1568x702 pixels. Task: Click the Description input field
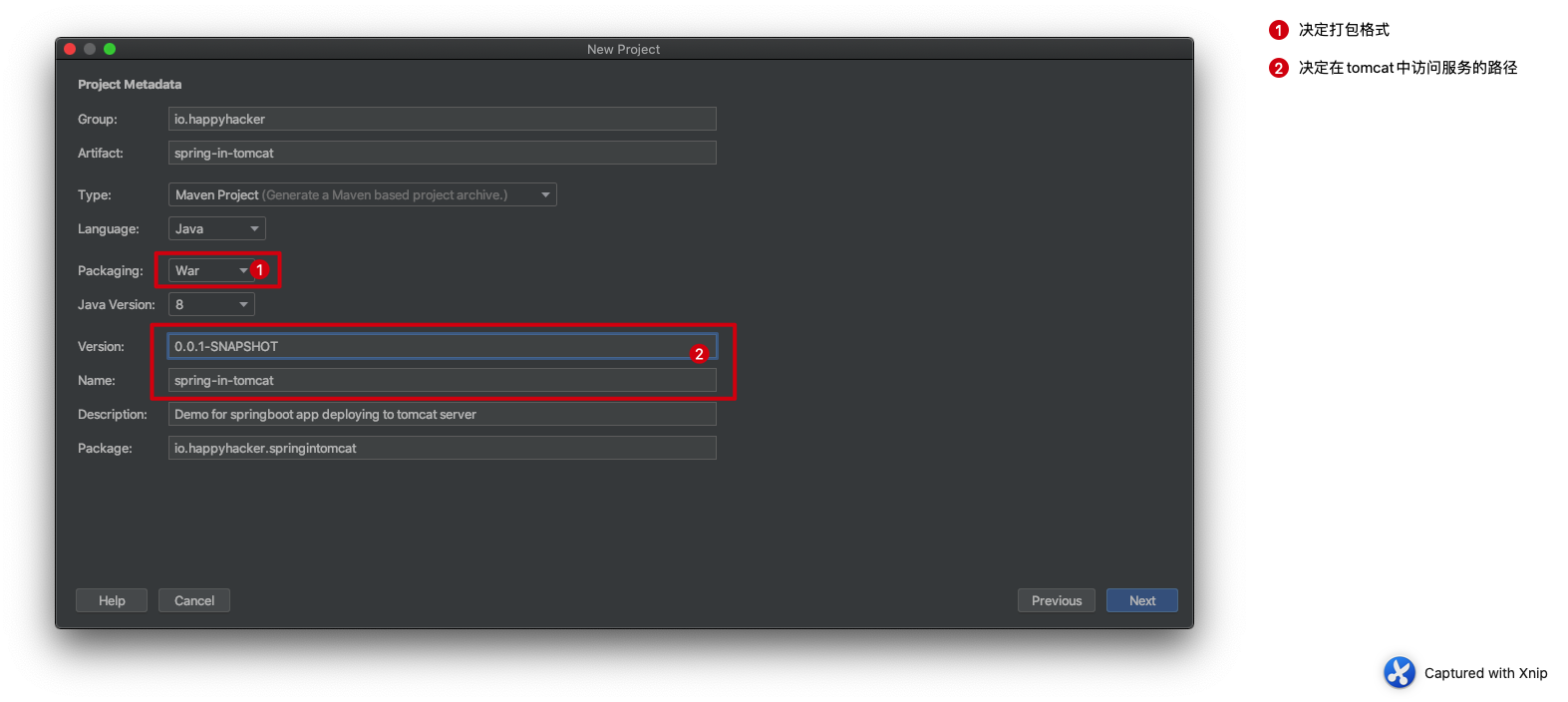pos(442,414)
